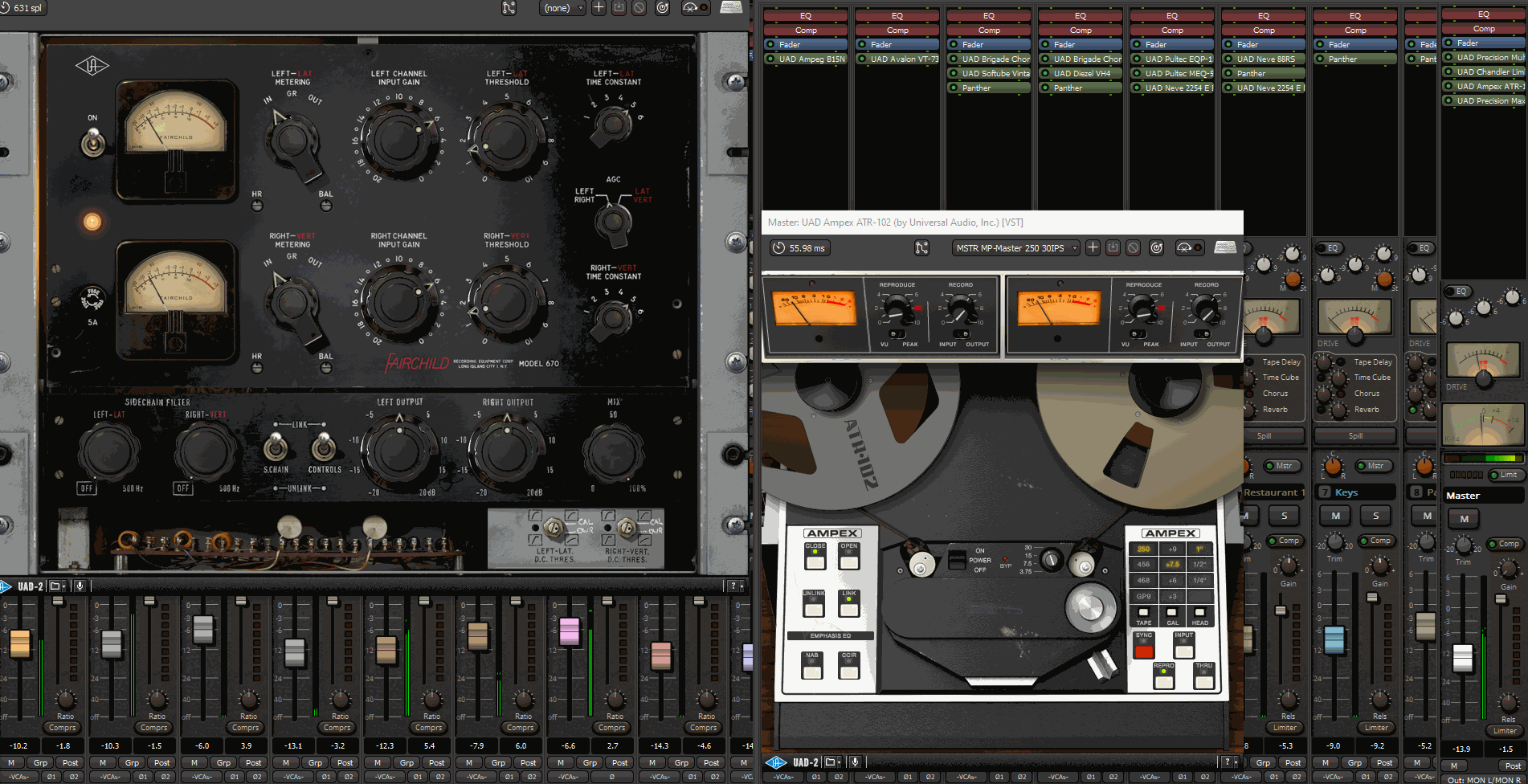This screenshot has width=1528, height=784.
Task: Select UAD Ampeg B15N plugin slot
Action: (806, 59)
